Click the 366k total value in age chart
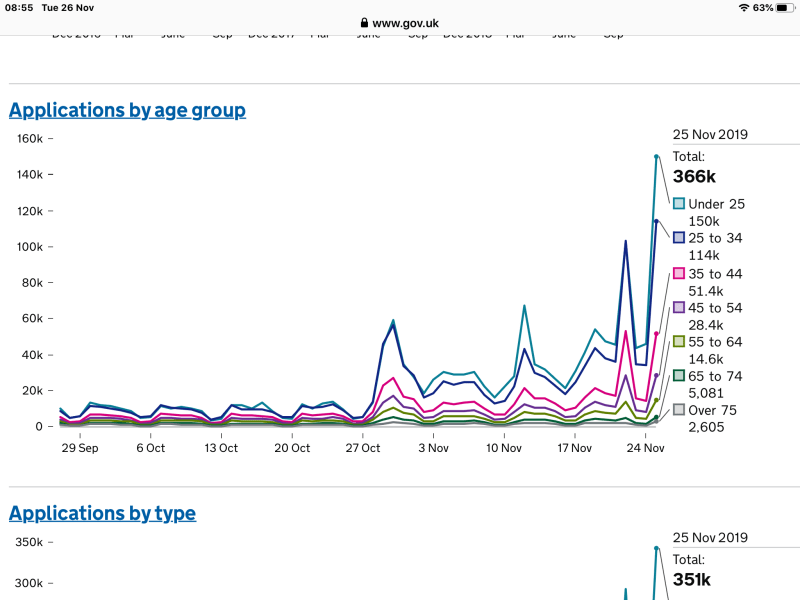 pos(694,177)
